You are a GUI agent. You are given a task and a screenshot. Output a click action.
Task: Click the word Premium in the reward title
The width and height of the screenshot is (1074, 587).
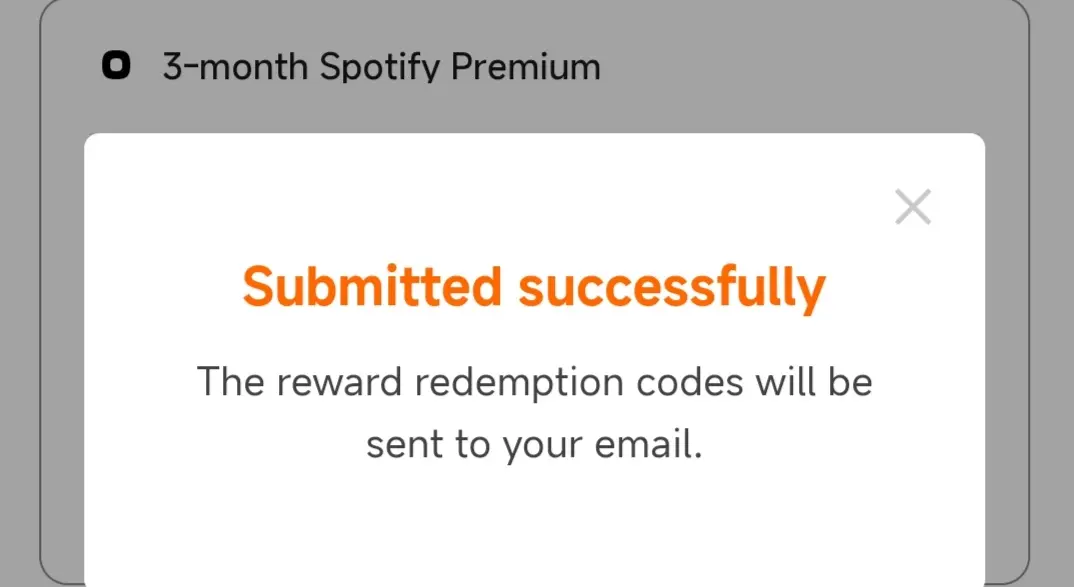[525, 66]
